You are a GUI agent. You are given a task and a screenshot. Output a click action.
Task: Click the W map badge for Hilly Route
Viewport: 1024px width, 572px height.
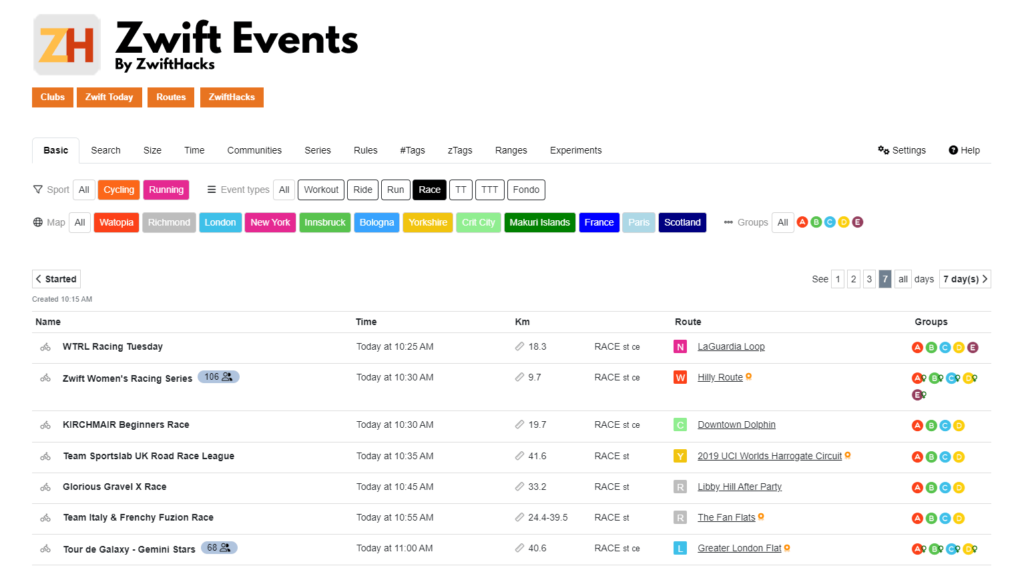tap(680, 377)
